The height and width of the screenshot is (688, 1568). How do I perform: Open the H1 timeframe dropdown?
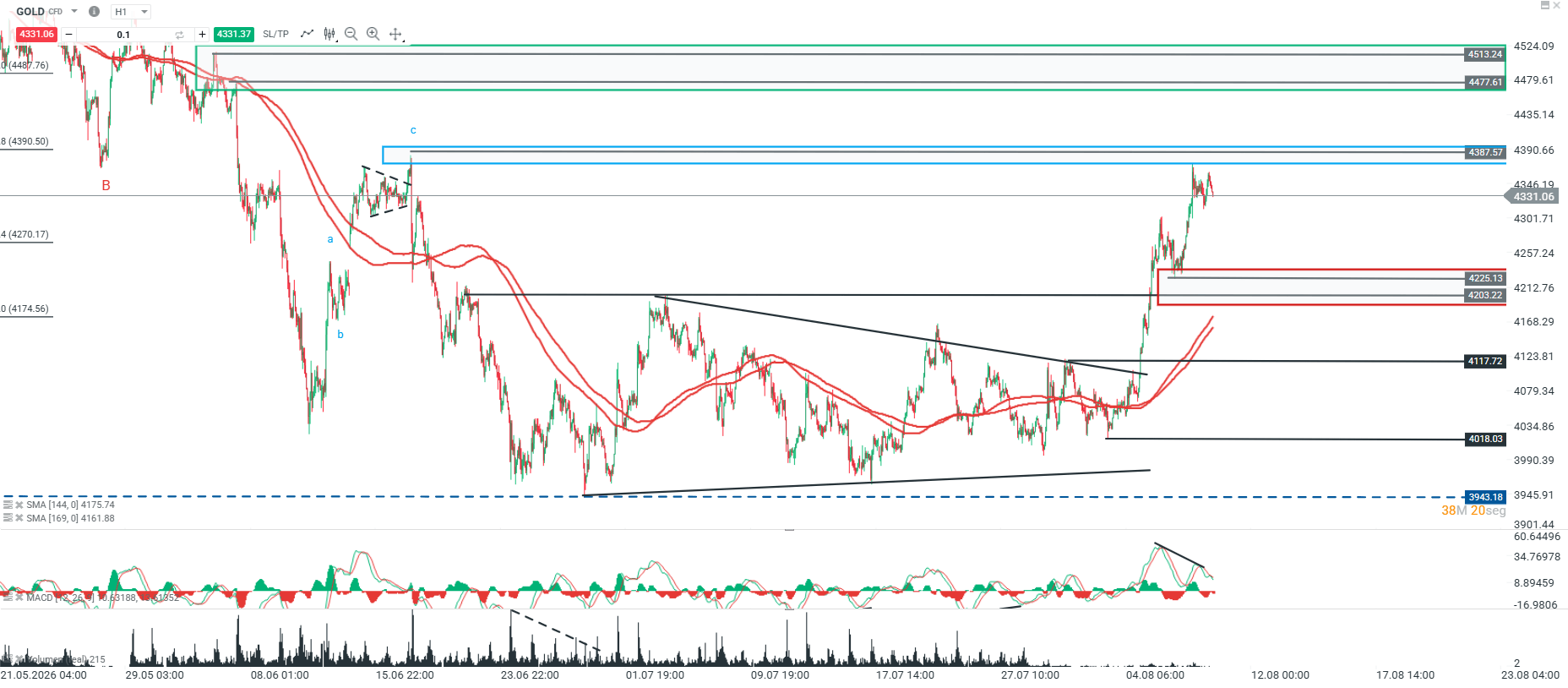[131, 12]
